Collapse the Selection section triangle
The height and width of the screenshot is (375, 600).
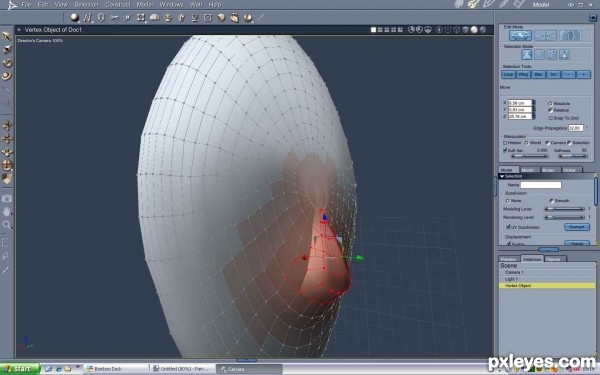coord(502,176)
